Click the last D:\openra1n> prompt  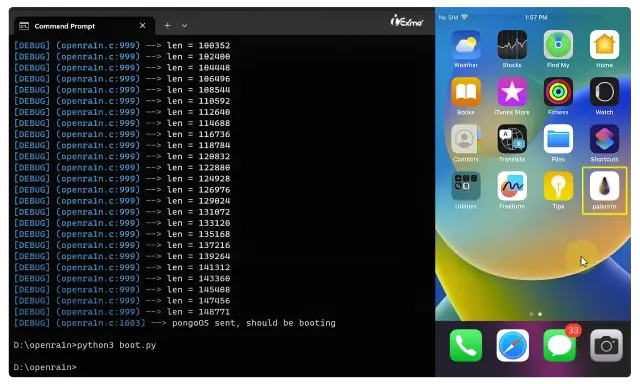(x=45, y=367)
